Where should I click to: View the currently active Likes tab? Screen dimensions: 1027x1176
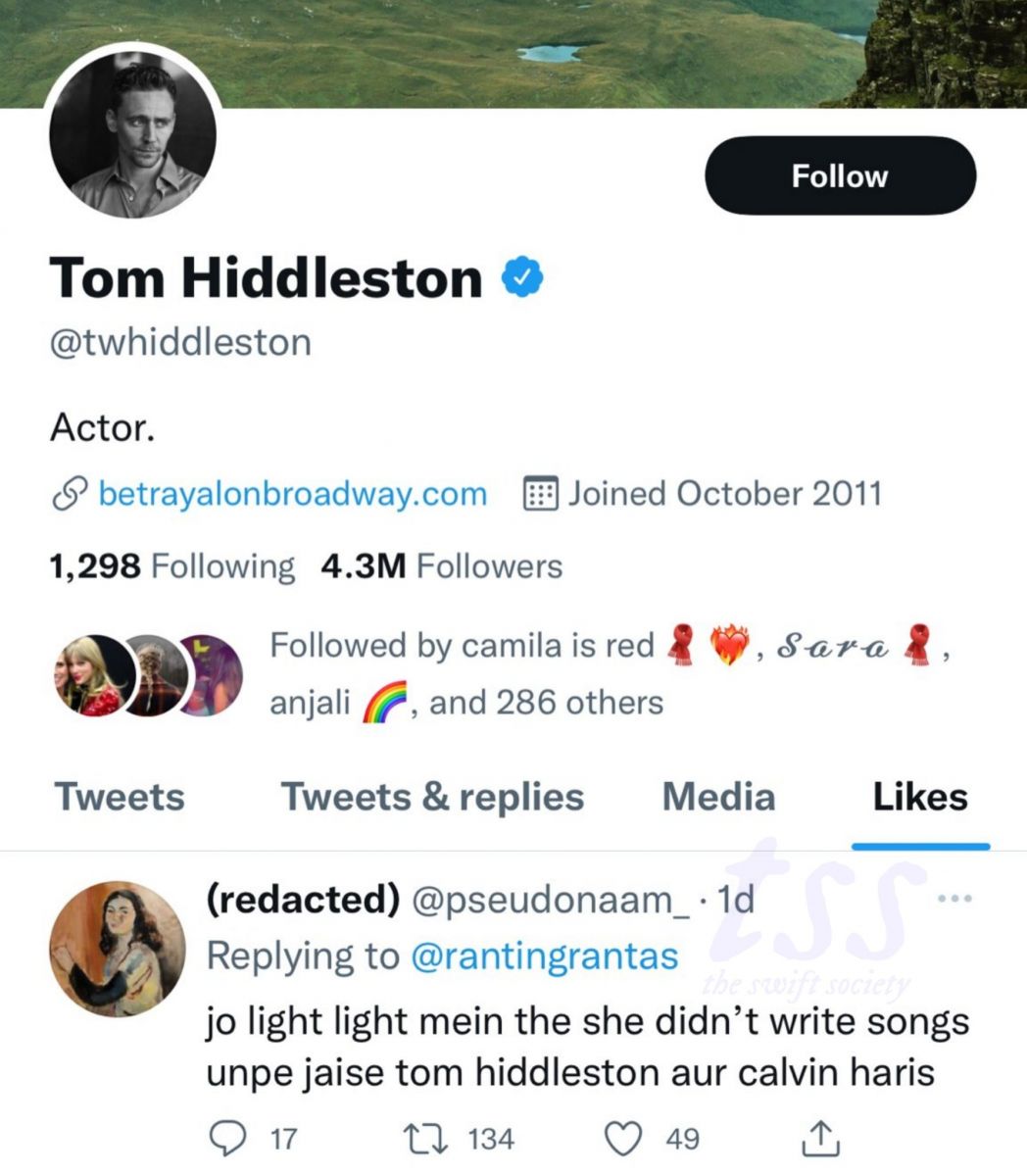tap(919, 797)
